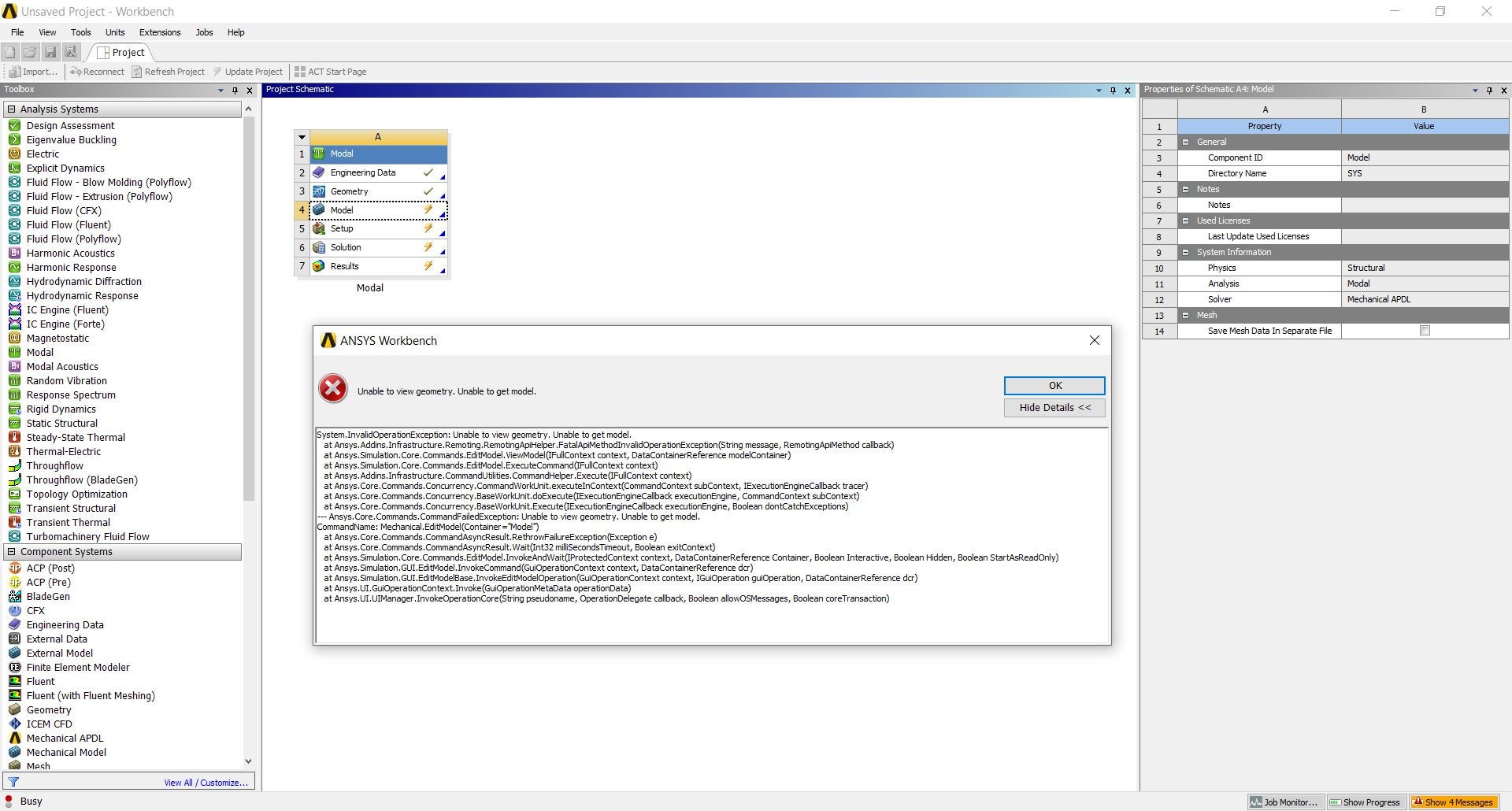Click the Toolbox filter funnel icon

coord(13,782)
